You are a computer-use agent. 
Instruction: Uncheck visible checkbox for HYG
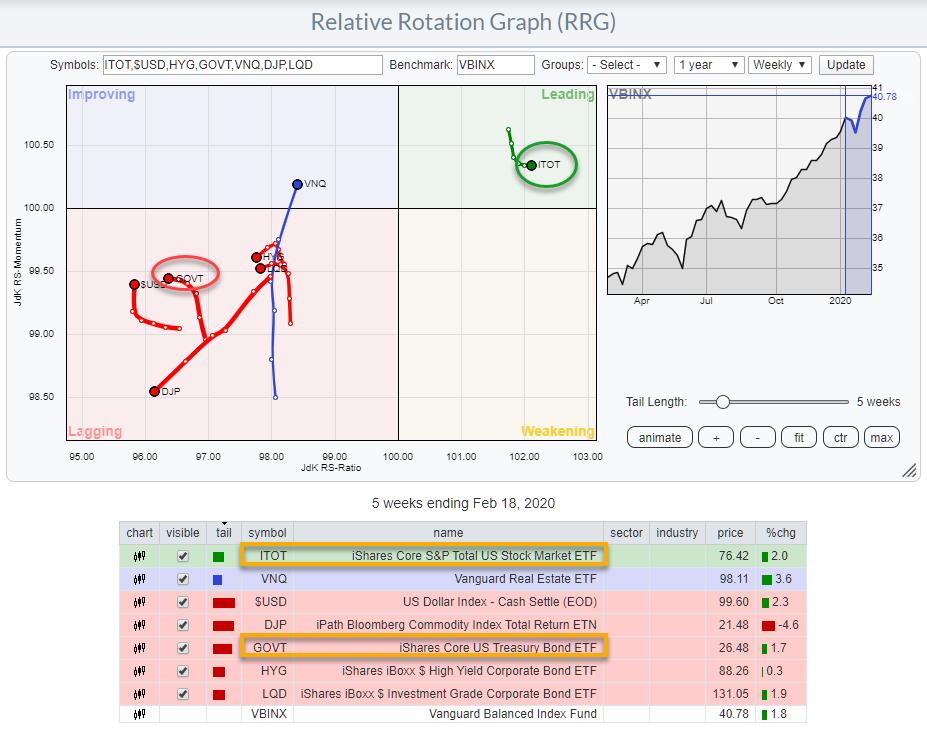pyautogui.click(x=183, y=671)
